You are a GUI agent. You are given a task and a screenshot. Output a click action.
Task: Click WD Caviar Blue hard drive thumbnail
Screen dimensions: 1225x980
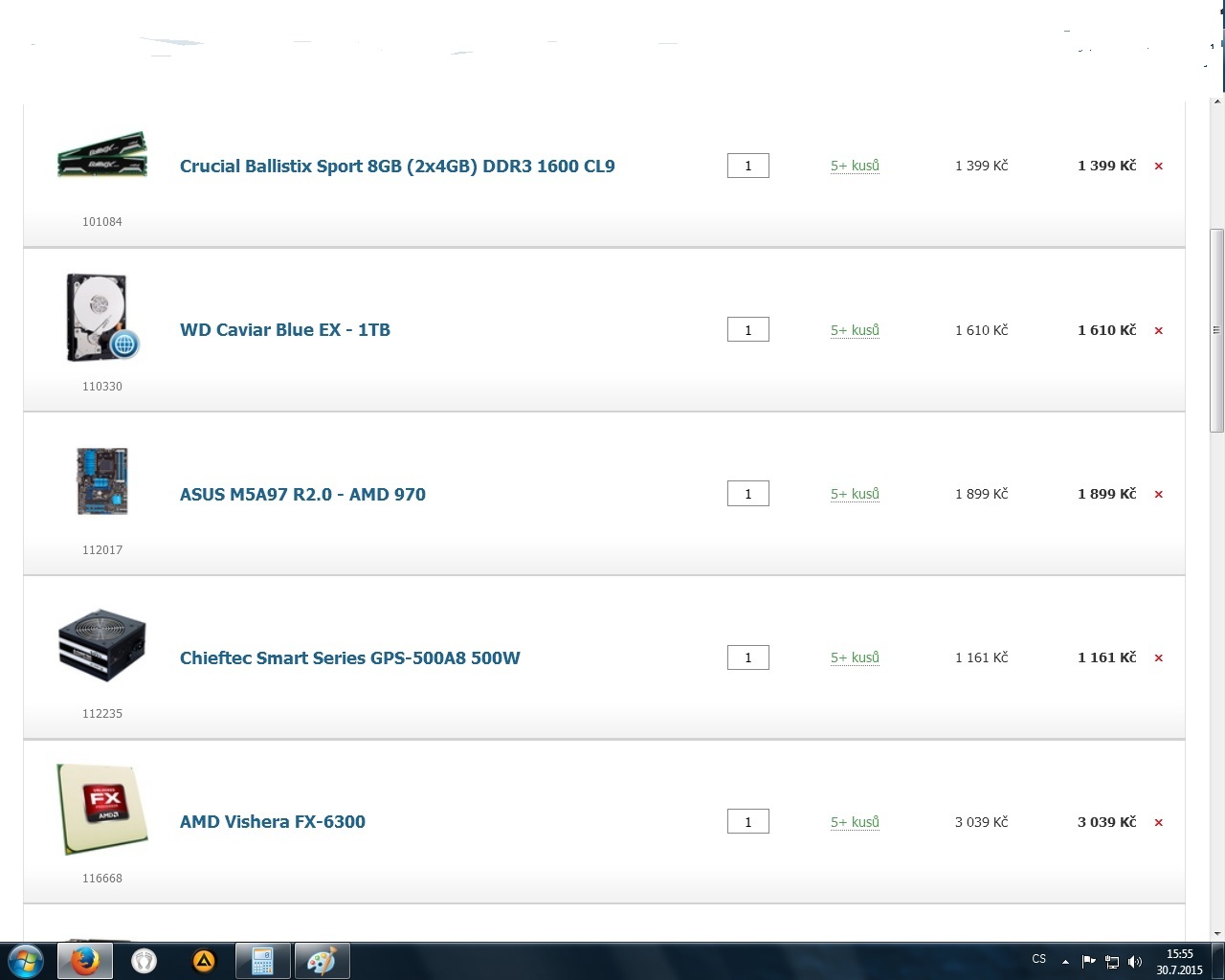102,318
